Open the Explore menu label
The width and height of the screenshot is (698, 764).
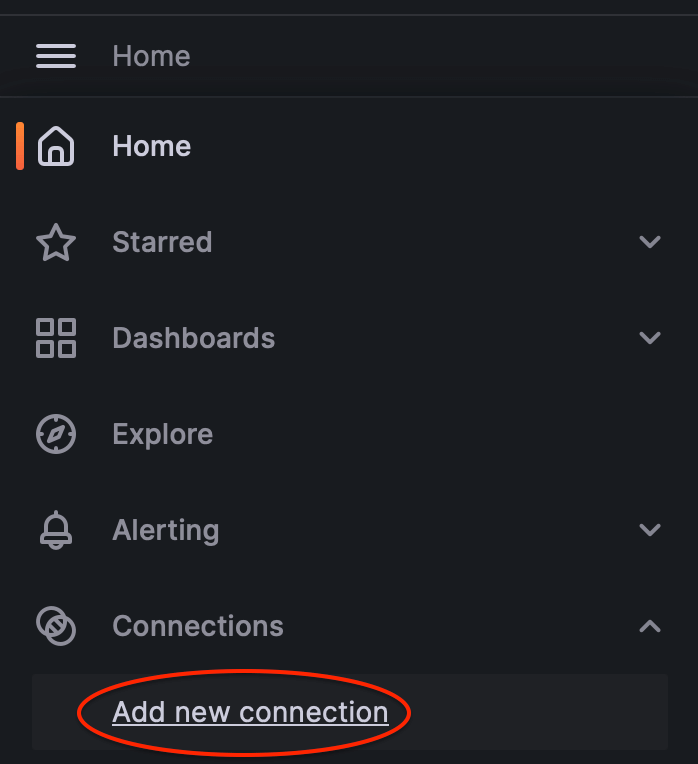click(162, 434)
